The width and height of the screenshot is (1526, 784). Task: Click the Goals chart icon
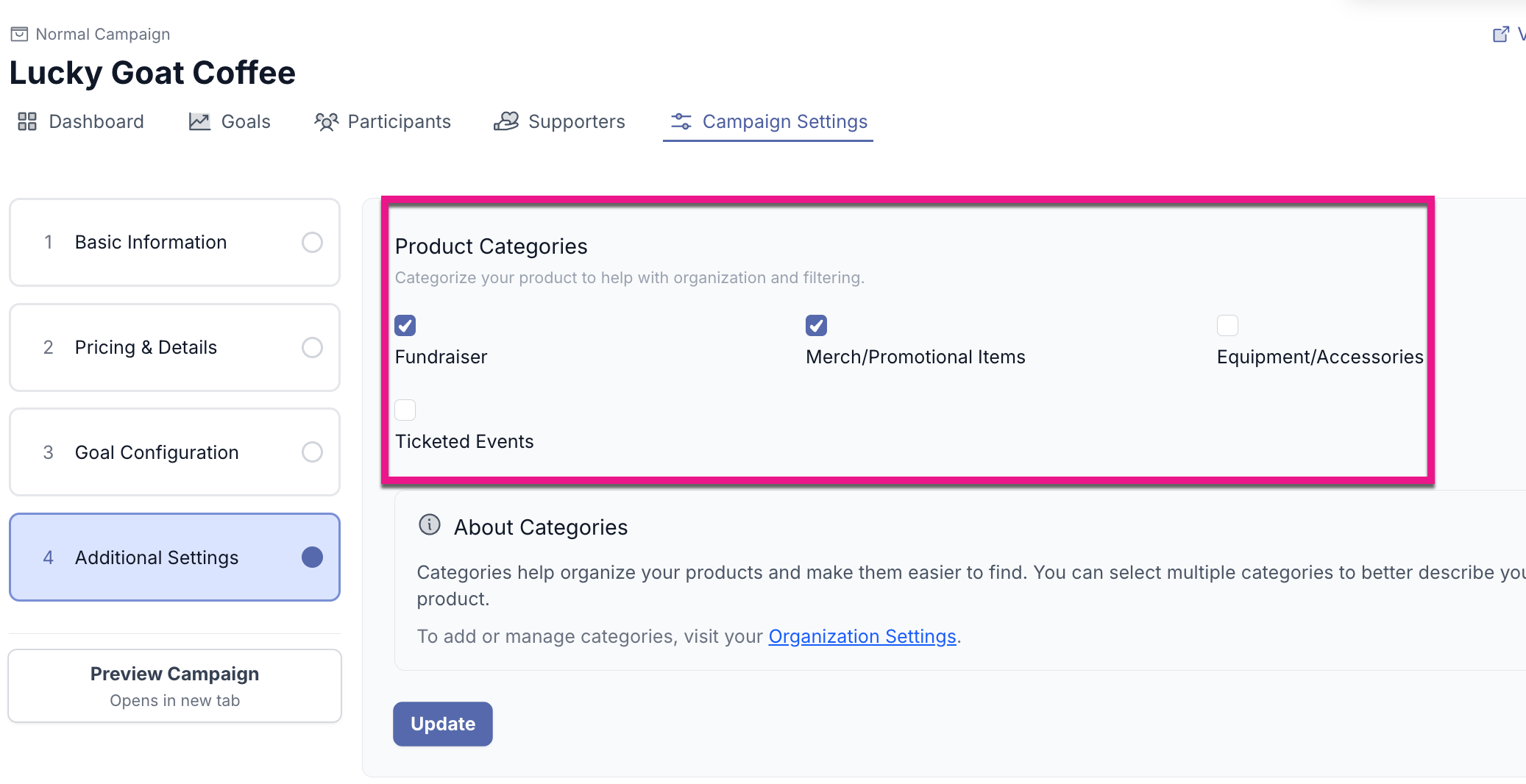pos(199,121)
